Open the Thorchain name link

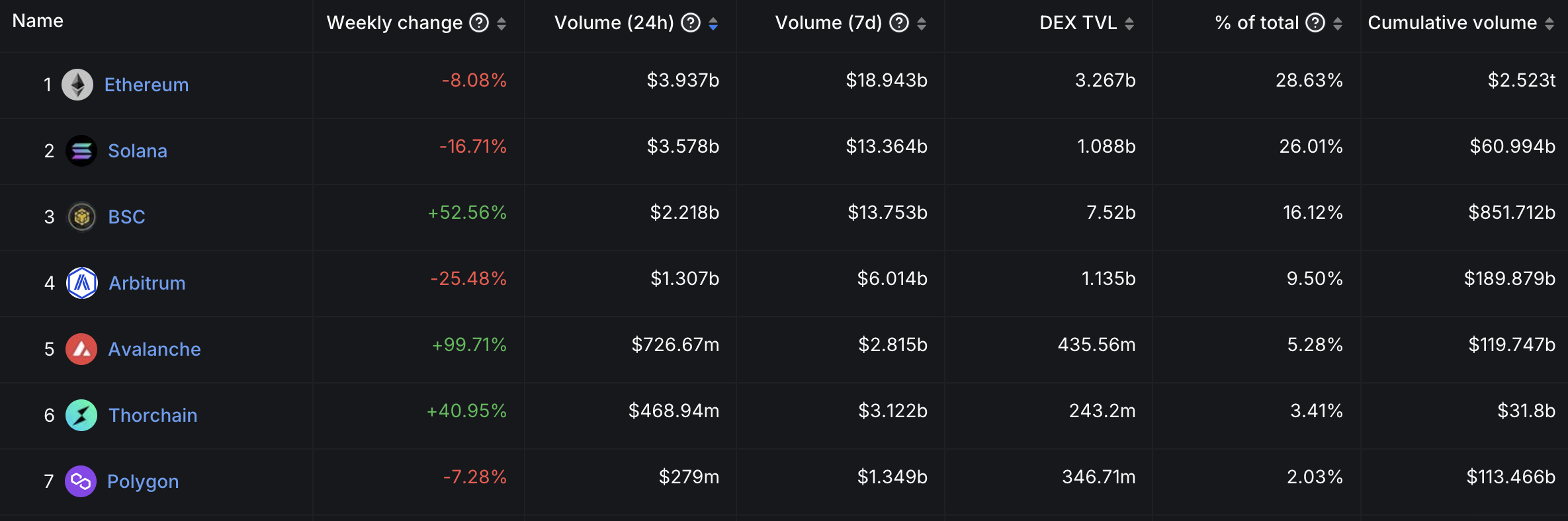tap(153, 415)
